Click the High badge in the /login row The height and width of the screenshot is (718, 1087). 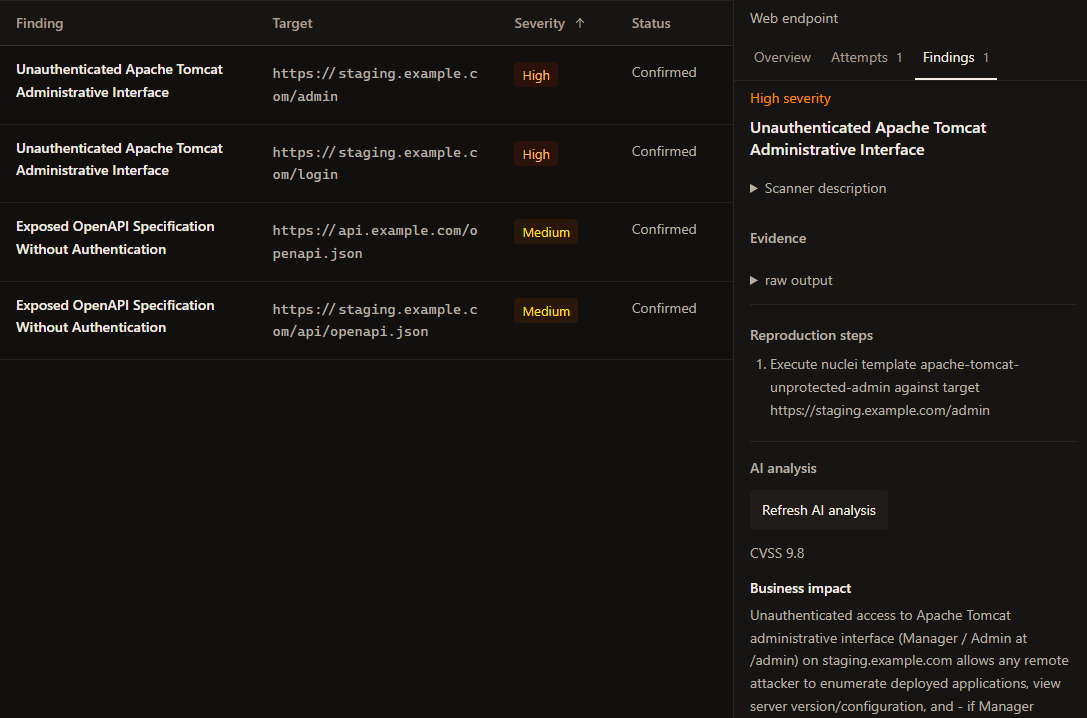[536, 154]
